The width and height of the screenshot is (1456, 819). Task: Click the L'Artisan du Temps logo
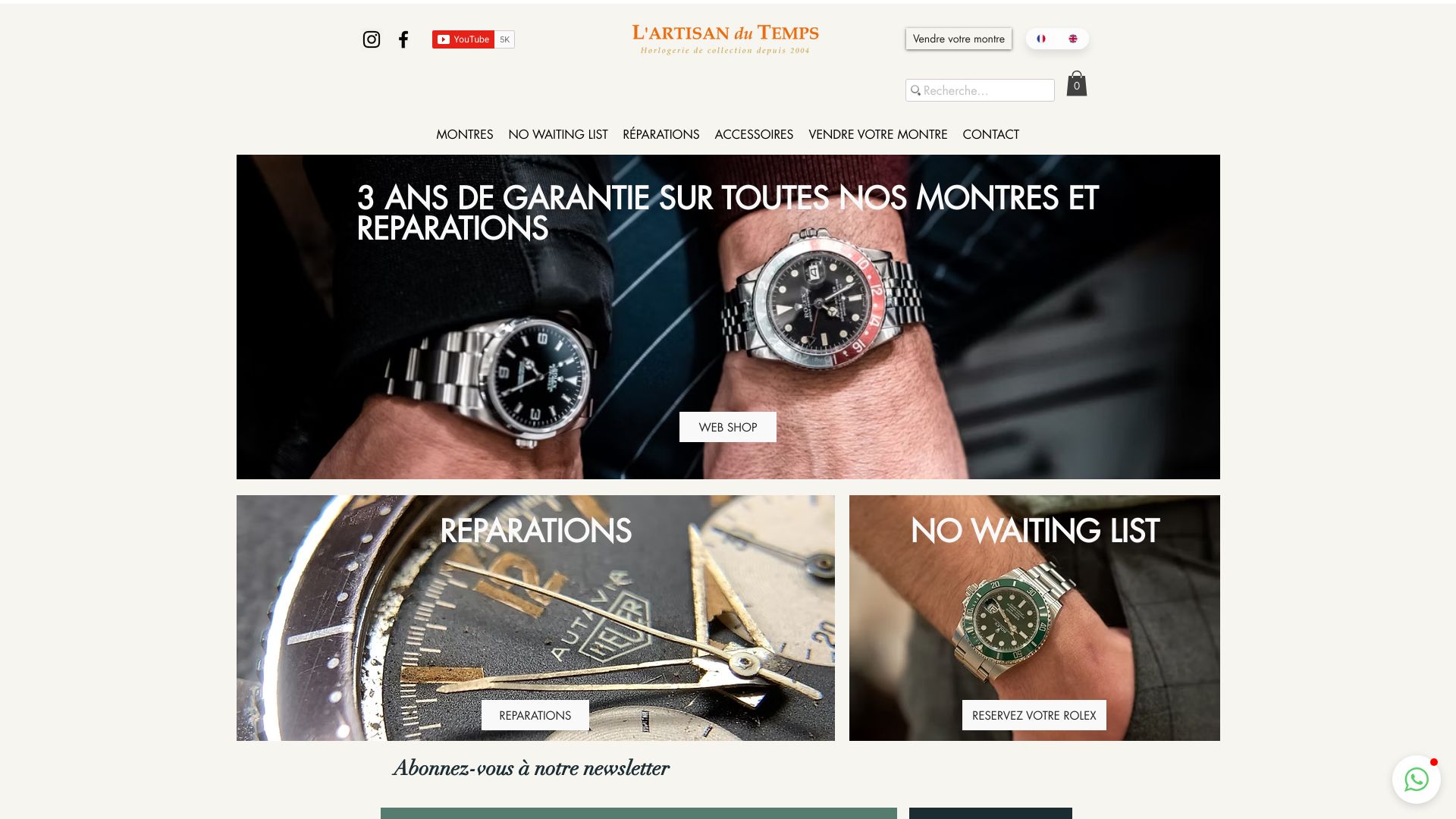tap(726, 39)
